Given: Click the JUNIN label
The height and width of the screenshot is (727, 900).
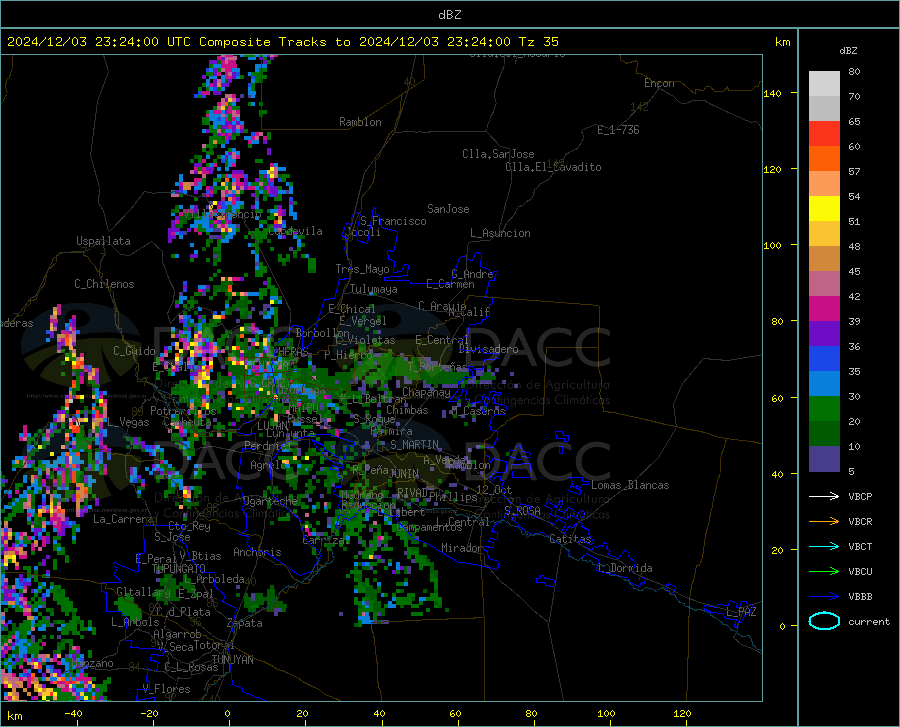Looking at the screenshot, I should pyautogui.click(x=404, y=473).
